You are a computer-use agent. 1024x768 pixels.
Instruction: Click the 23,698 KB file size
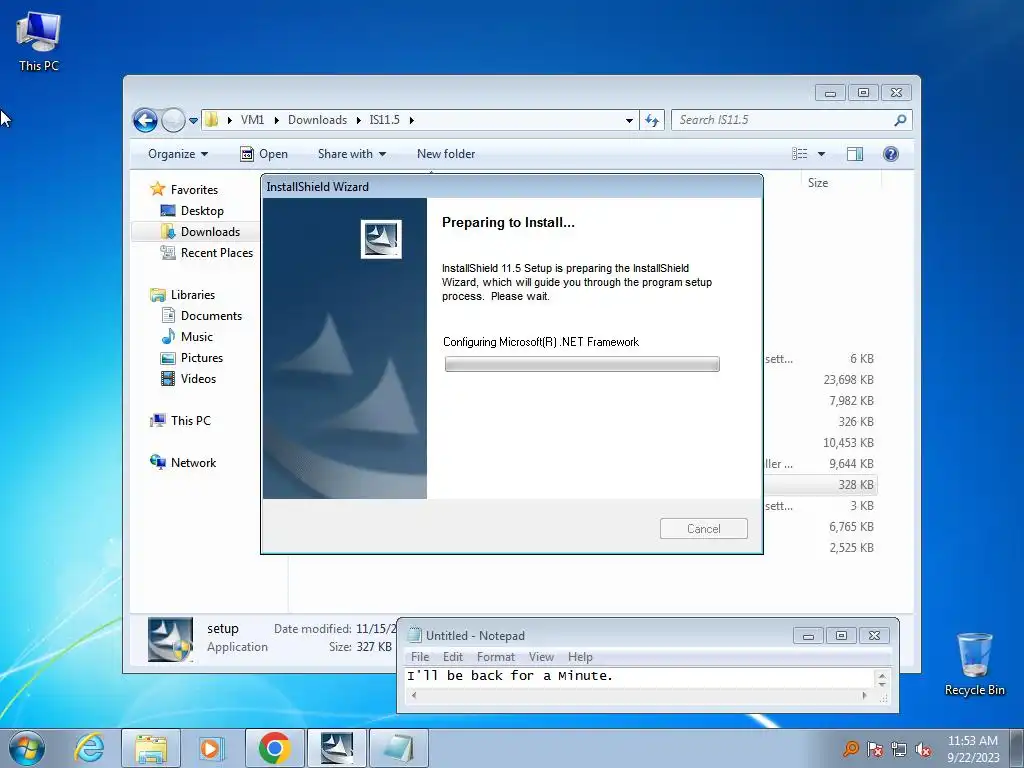848,380
